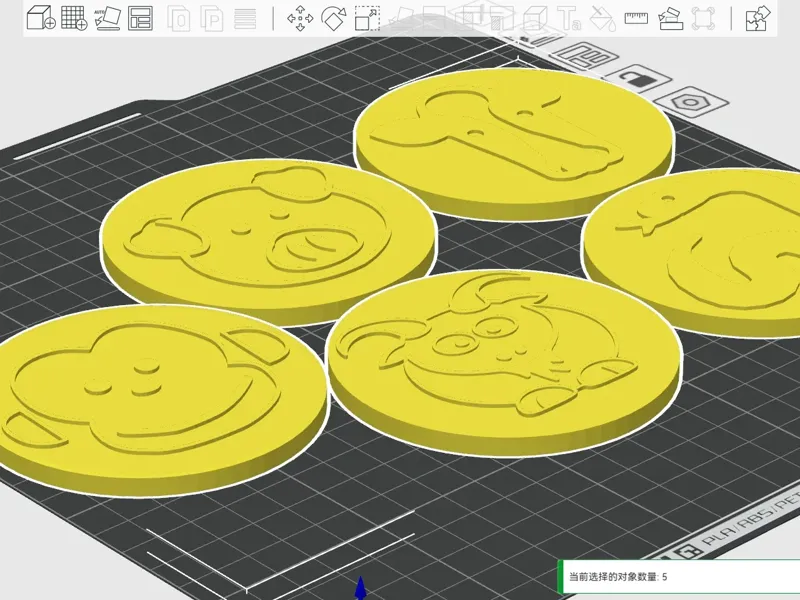Select the Measure ruler tool

coord(636,18)
